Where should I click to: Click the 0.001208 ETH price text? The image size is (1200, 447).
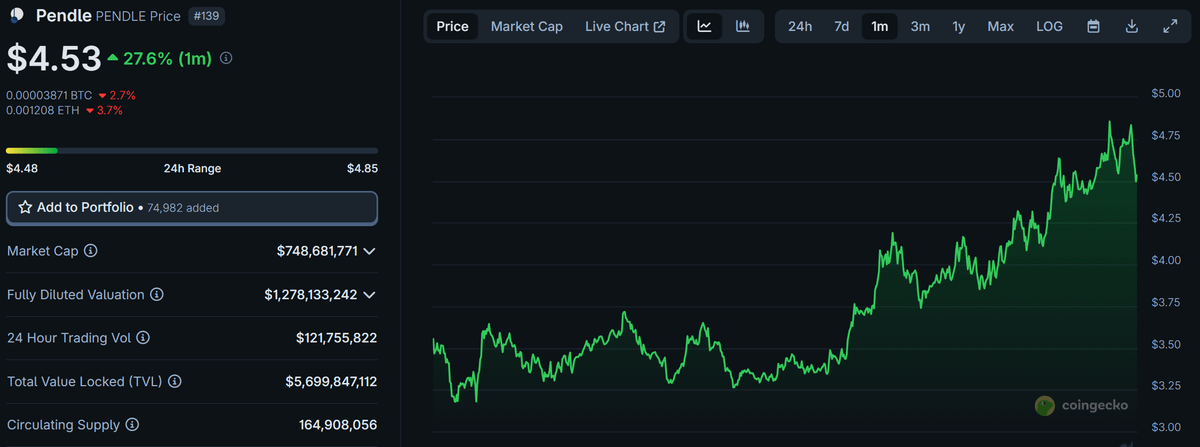click(x=42, y=110)
